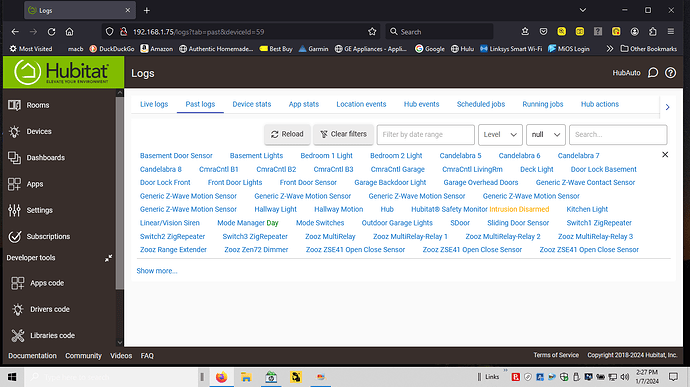Click the browser Reload page icon

click(51, 32)
